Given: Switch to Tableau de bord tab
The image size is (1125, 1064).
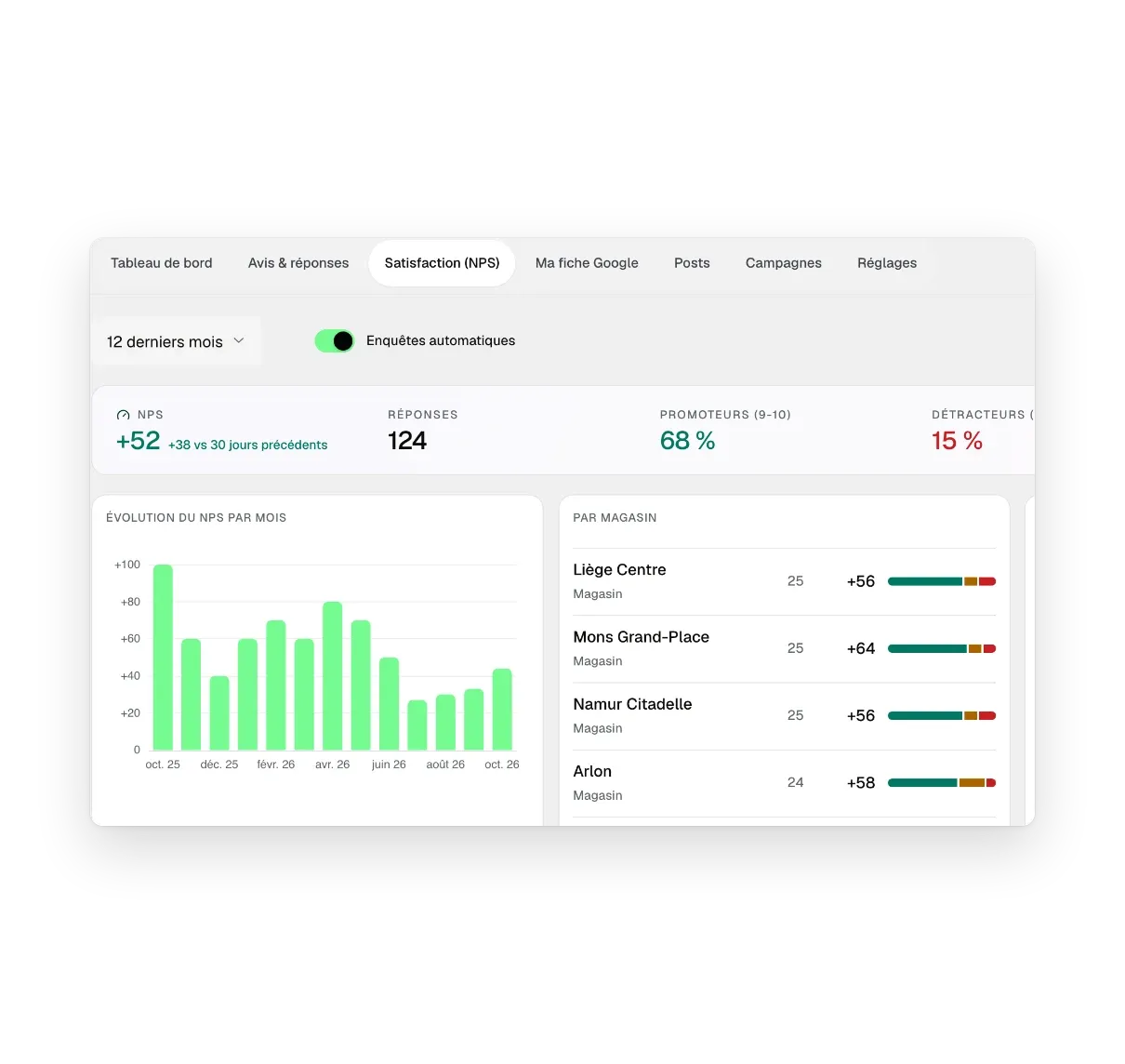Looking at the screenshot, I should [162, 263].
